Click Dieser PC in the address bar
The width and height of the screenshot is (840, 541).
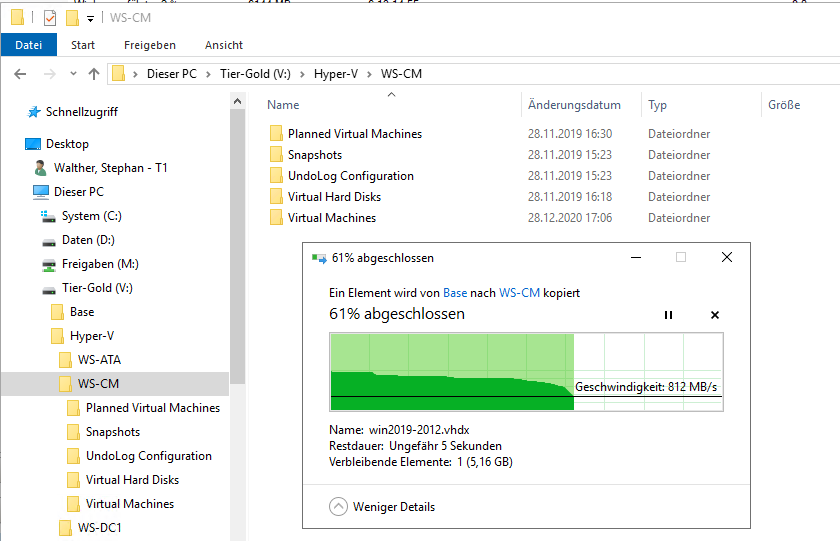[x=172, y=74]
